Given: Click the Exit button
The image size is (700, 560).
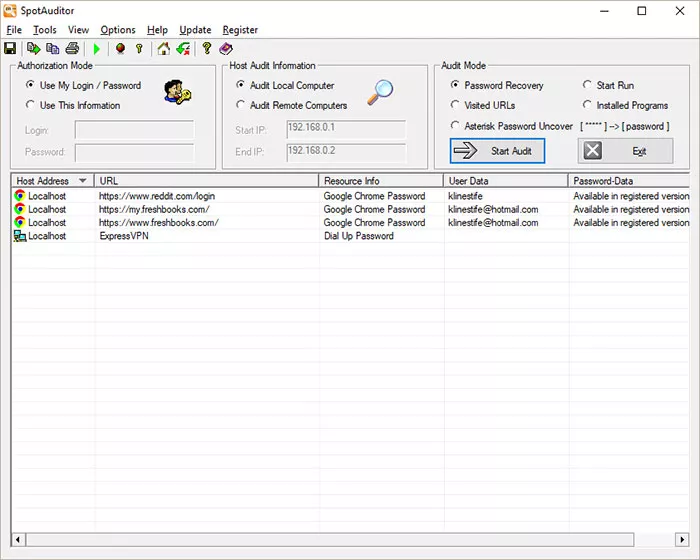Looking at the screenshot, I should 625,151.
